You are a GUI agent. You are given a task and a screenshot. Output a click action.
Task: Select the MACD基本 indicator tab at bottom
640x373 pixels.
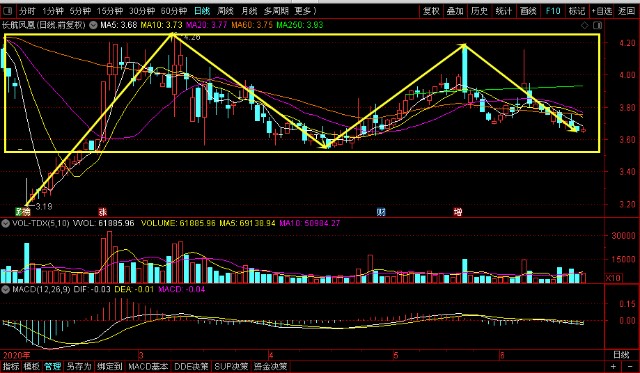[148, 366]
